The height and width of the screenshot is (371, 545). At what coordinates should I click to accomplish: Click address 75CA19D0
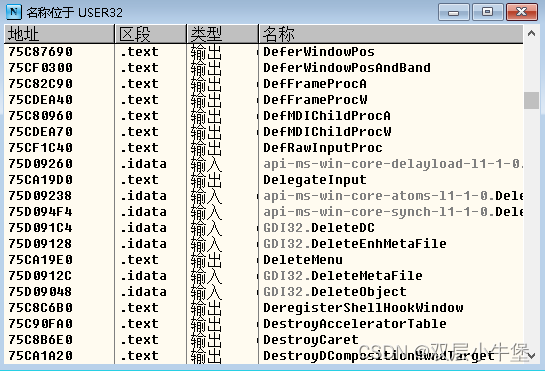[x=41, y=180]
